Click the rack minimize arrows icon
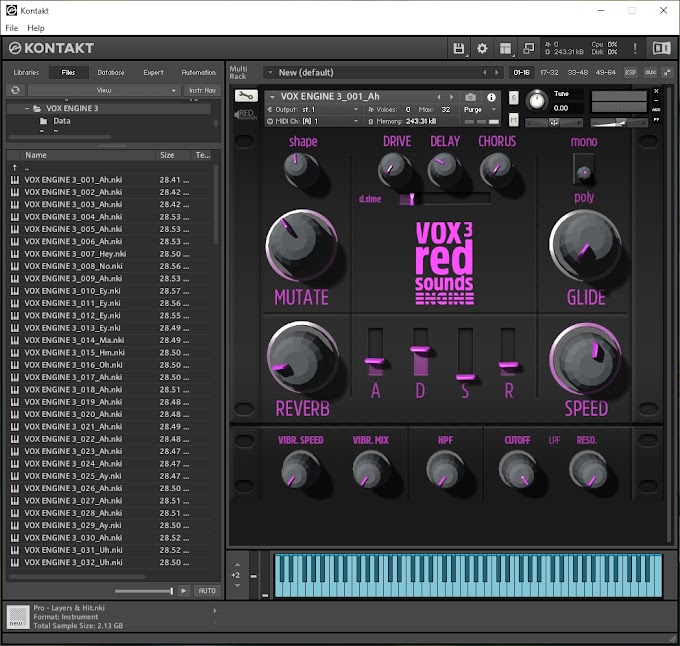Screen dimensions: 680x646 click(x=667, y=72)
